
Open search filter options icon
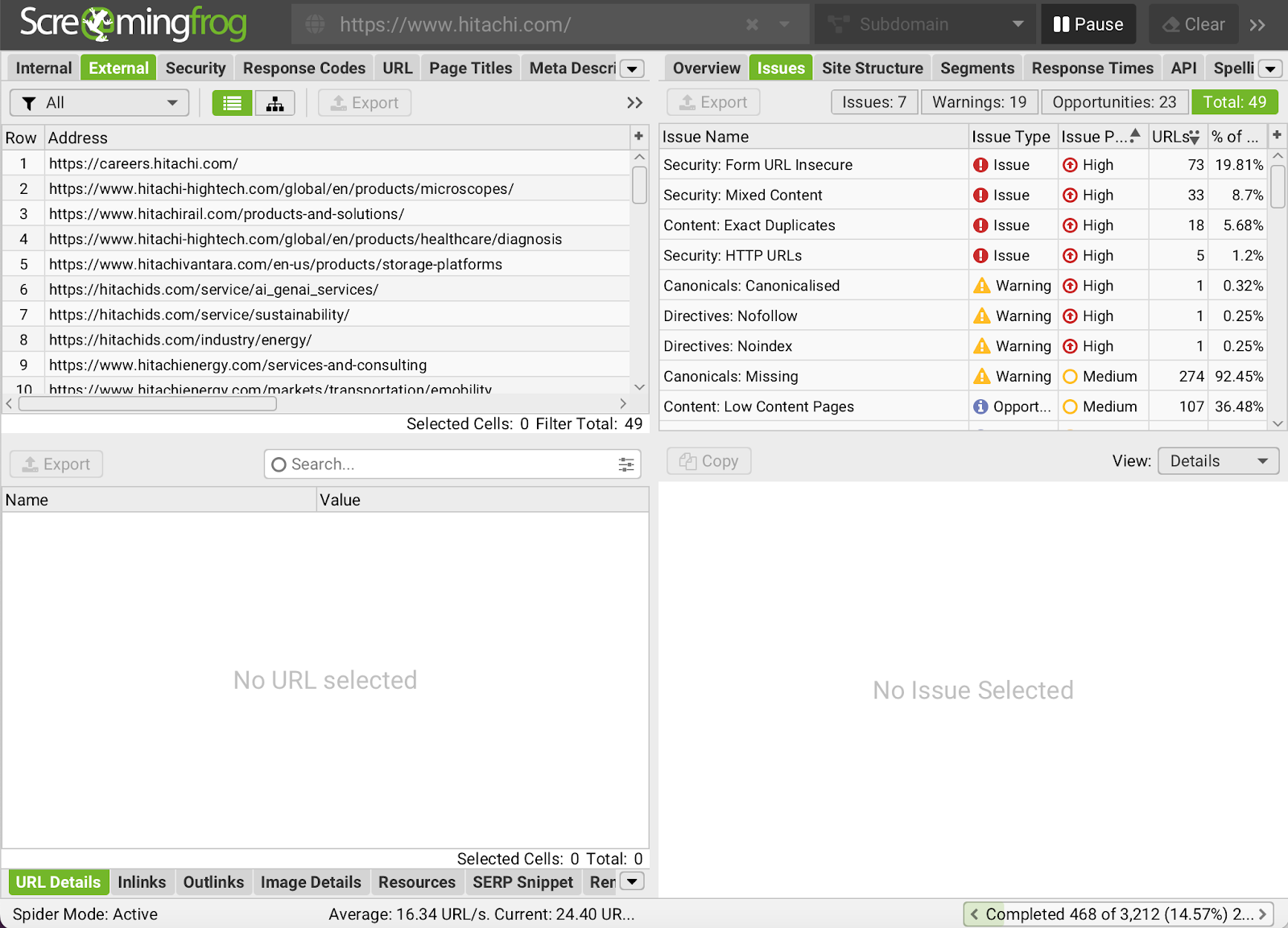[626, 464]
